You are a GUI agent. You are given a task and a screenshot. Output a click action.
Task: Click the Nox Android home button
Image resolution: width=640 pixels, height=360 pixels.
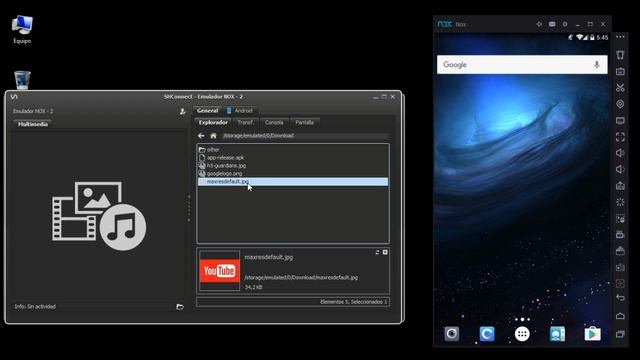tap(620, 316)
